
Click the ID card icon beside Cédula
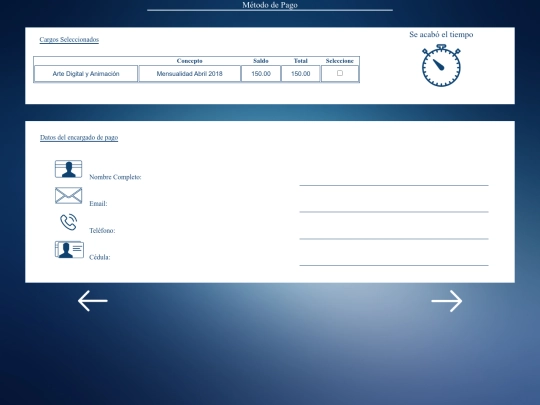coord(69,249)
